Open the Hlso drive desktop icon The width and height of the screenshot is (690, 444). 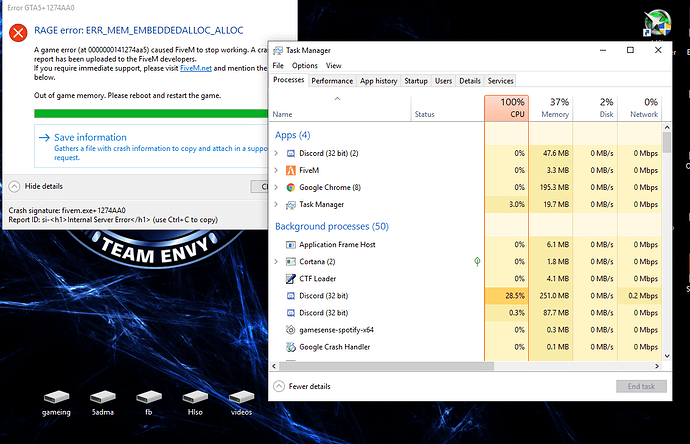coord(195,397)
